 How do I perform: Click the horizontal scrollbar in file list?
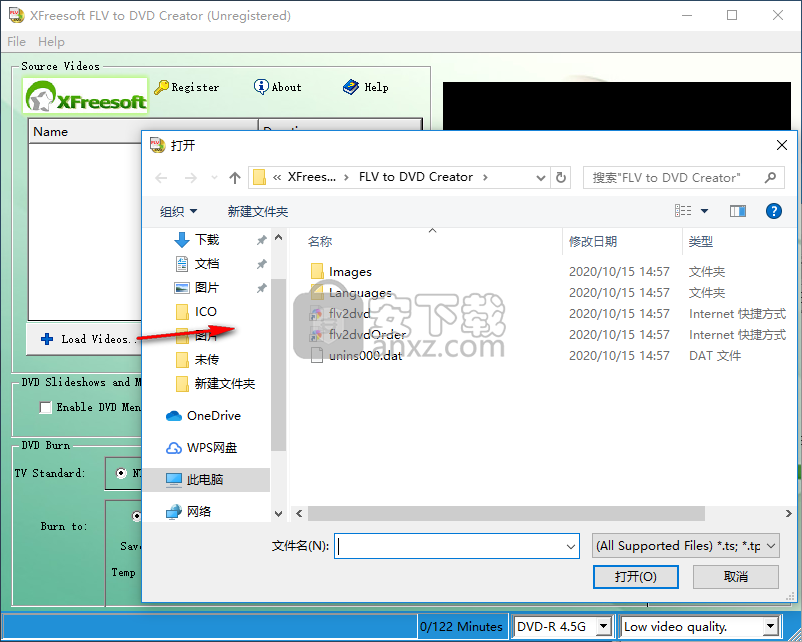point(506,514)
